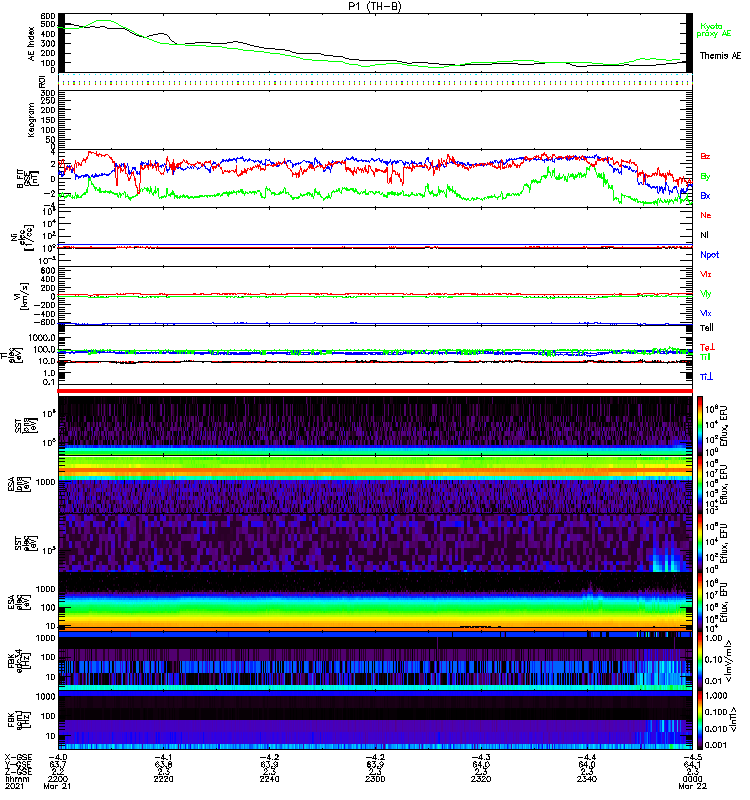750x800 pixels.
Task: Click the "X-GSE" ephemeris row label
Action: (18, 757)
